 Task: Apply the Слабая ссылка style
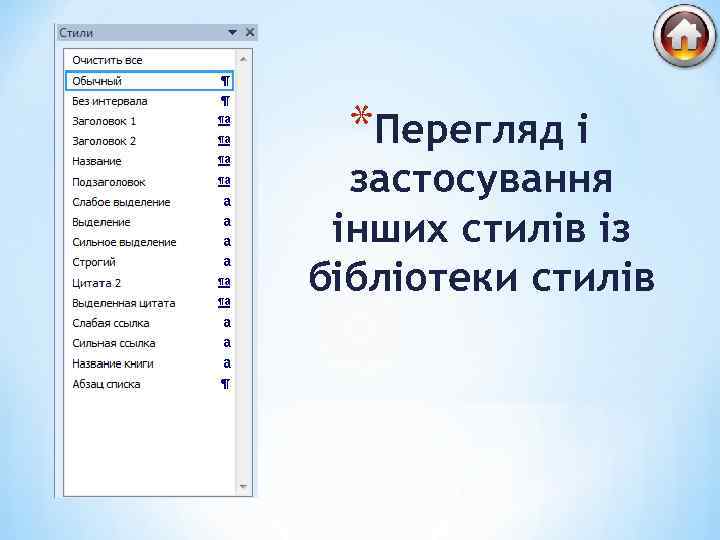150,323
